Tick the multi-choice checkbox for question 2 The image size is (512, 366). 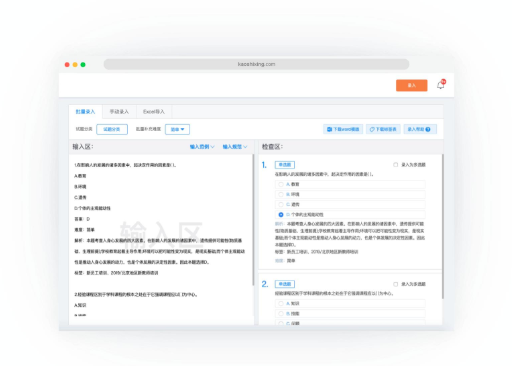point(396,284)
